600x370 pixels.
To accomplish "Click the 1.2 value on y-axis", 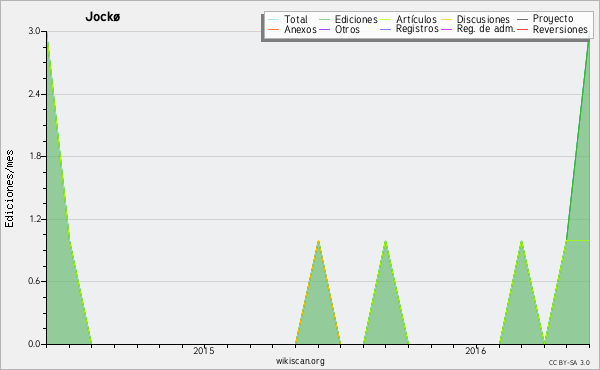I will [34, 219].
